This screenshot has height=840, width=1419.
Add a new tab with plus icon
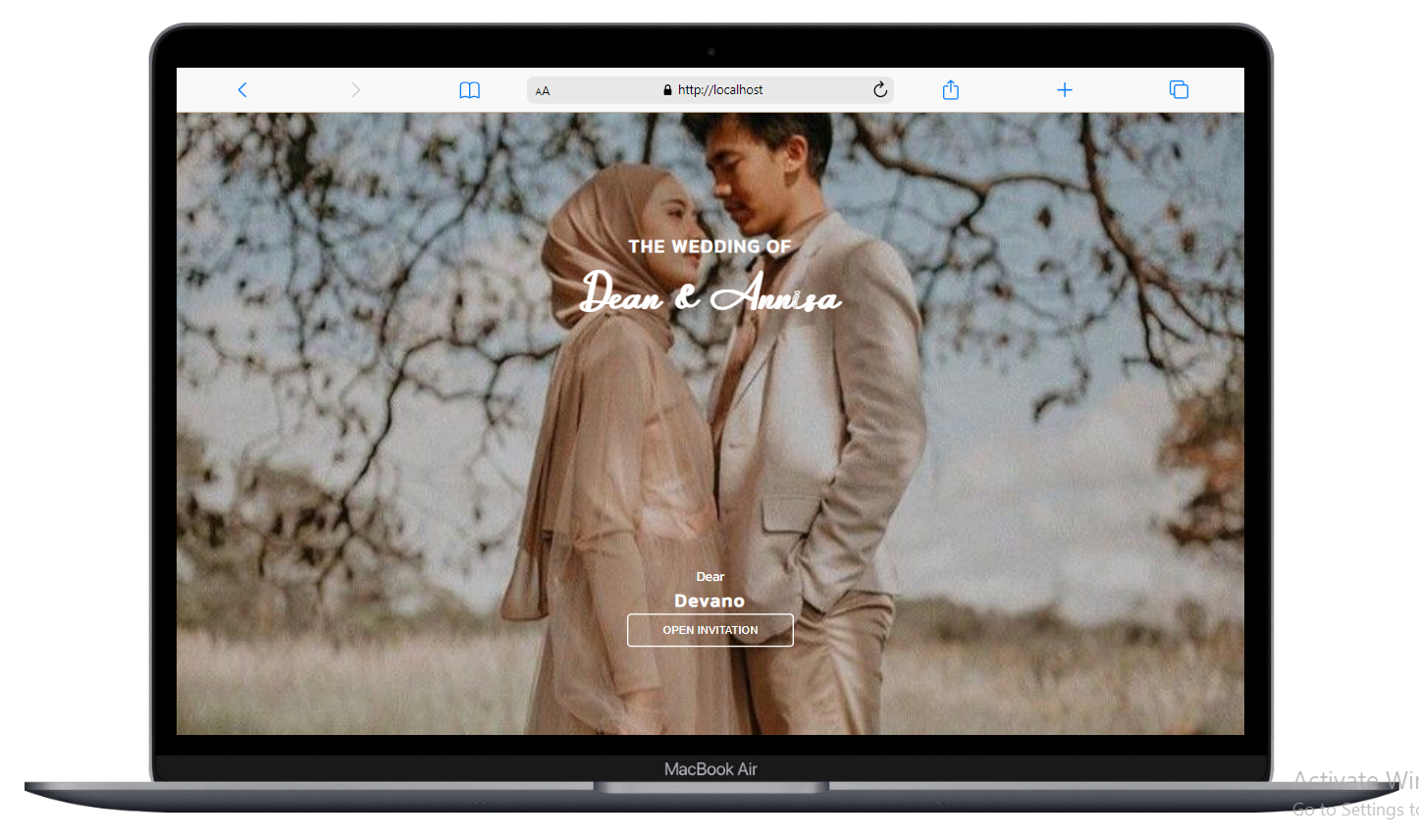(1065, 89)
